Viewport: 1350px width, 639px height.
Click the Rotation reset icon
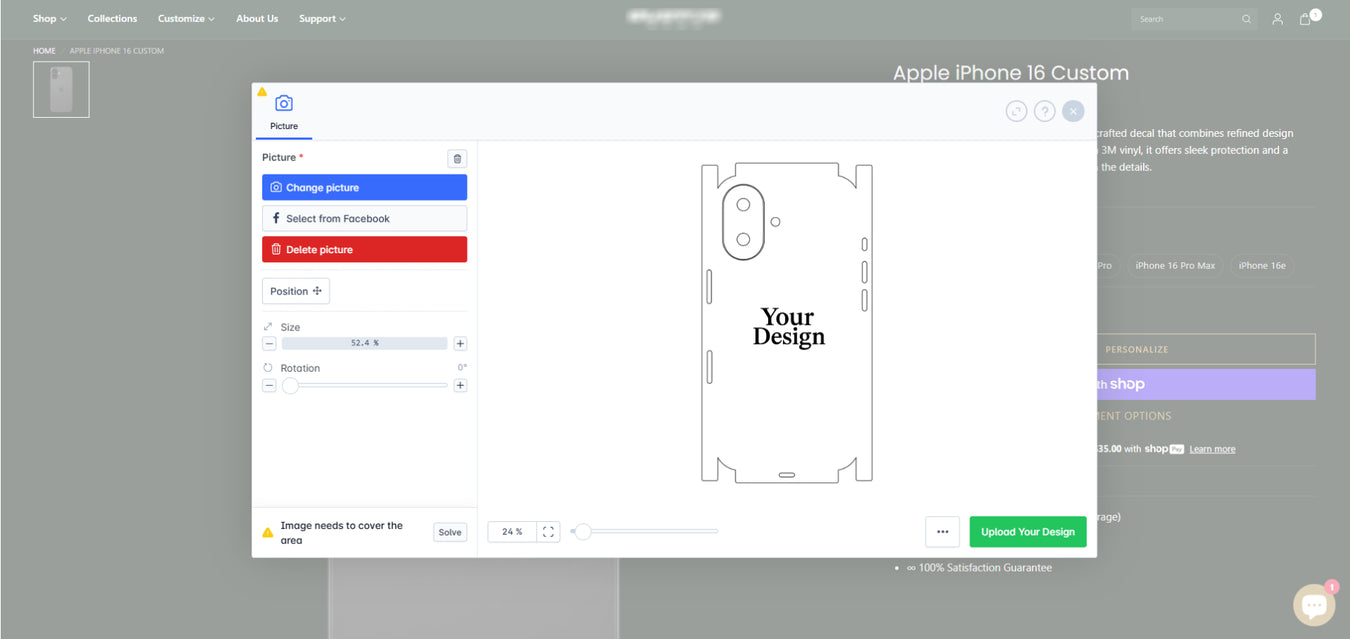[267, 366]
